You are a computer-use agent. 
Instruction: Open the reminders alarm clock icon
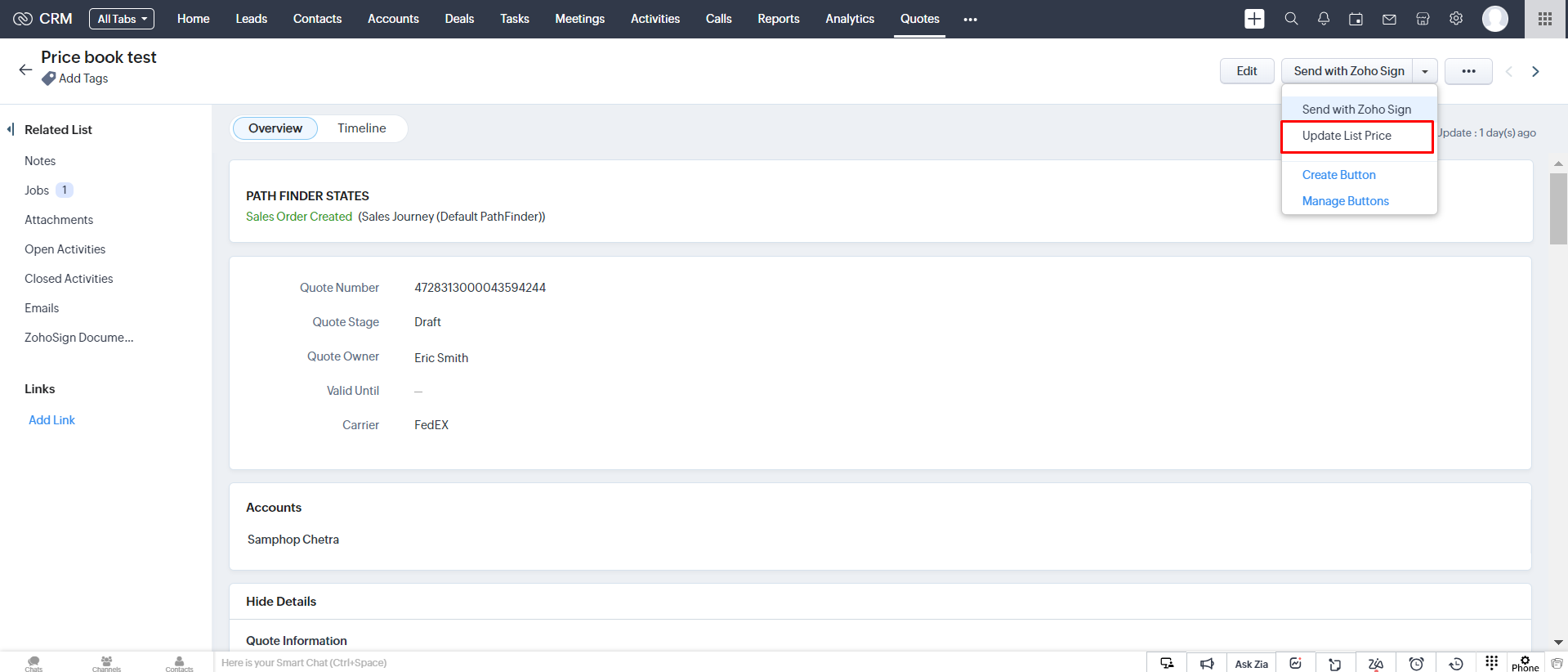[x=1417, y=664]
